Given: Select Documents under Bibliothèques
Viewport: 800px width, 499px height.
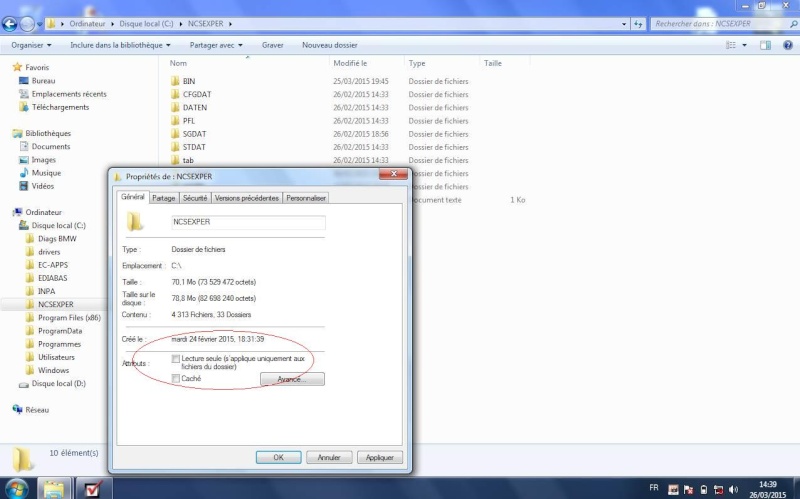Looking at the screenshot, I should coord(51,146).
